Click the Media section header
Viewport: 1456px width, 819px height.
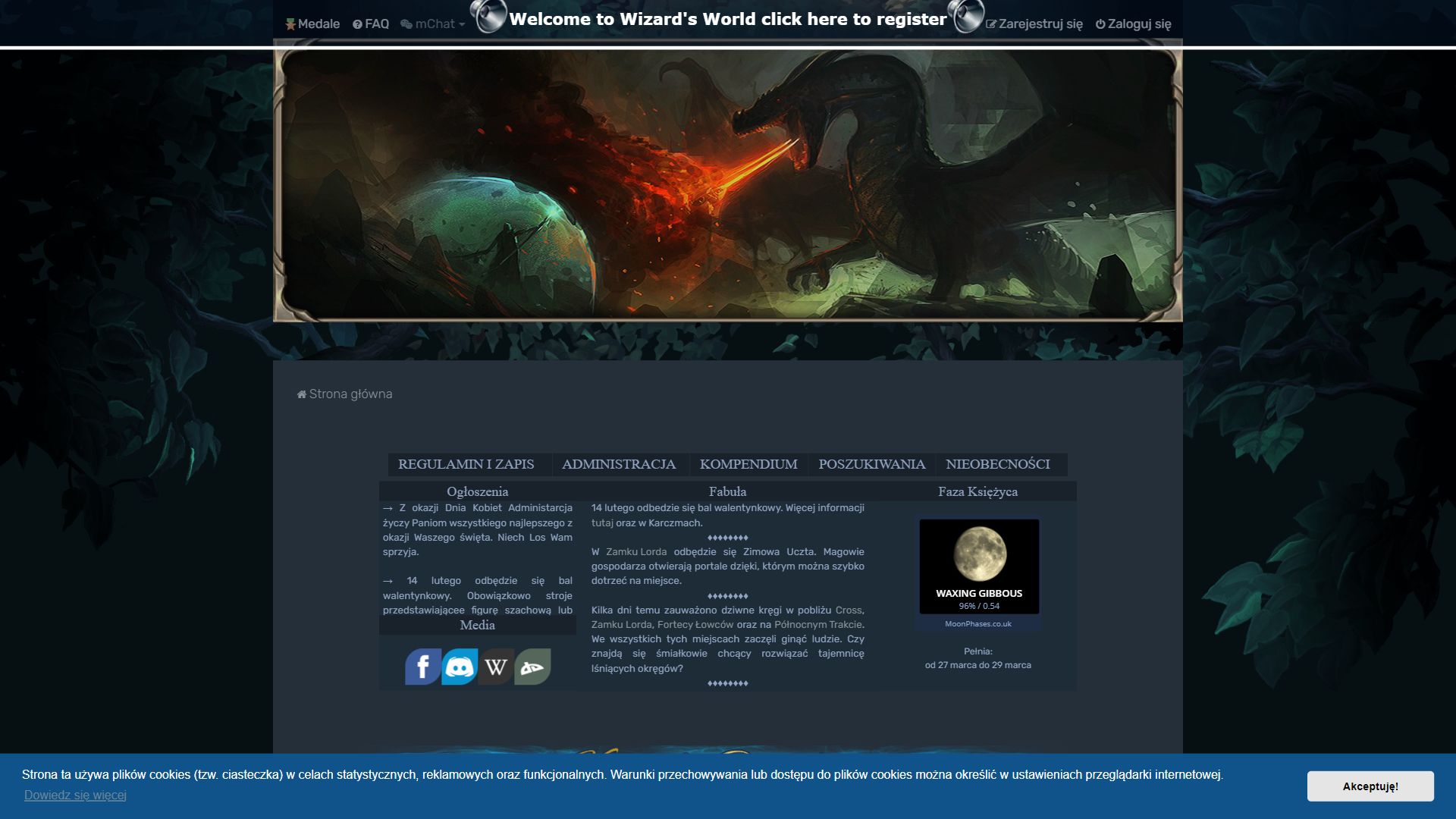point(478,626)
